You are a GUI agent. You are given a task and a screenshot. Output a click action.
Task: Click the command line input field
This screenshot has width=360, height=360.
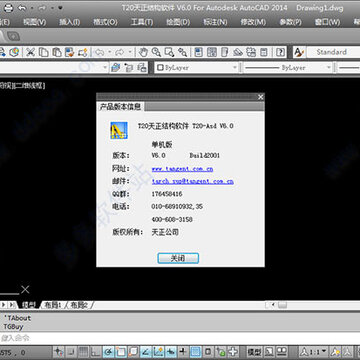[x=180, y=338]
